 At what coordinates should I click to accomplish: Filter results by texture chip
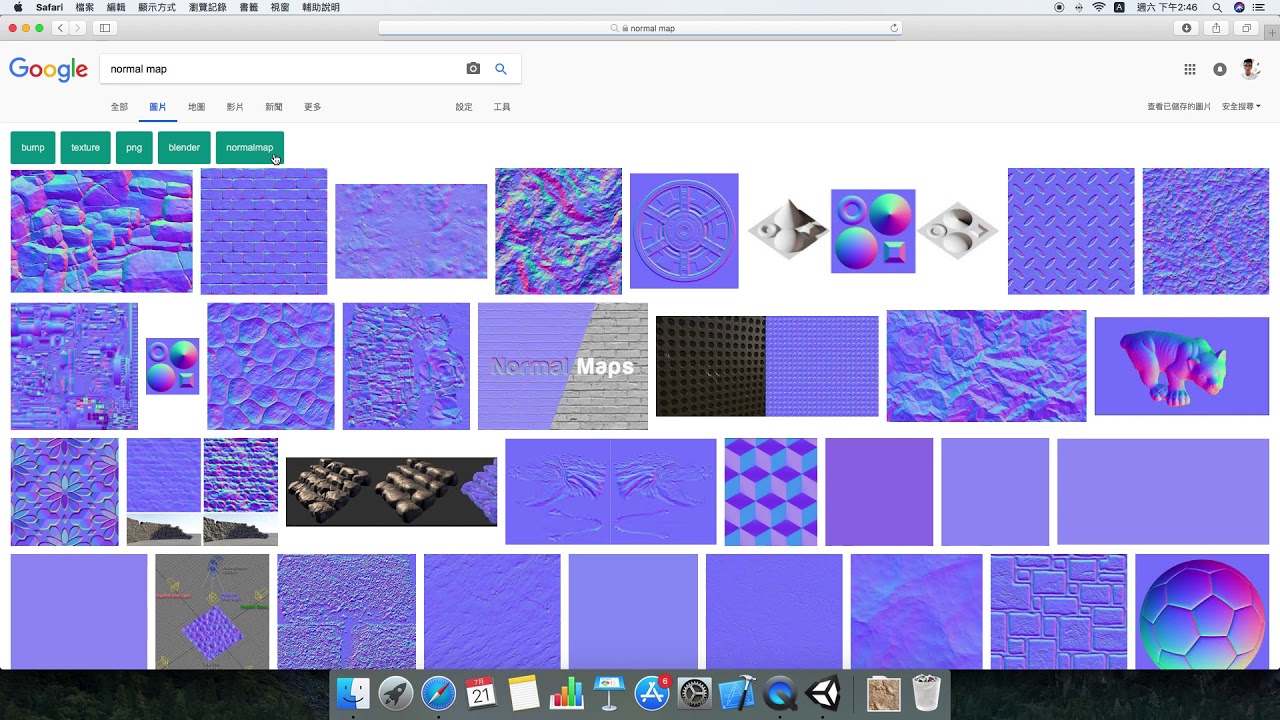[x=85, y=147]
